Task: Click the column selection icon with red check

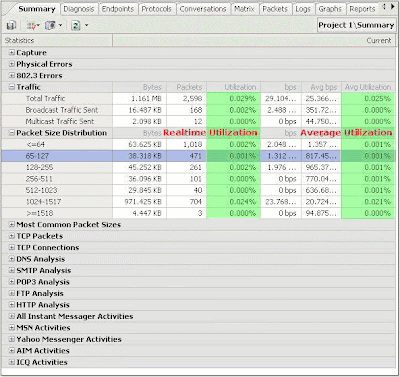Action: (32, 25)
